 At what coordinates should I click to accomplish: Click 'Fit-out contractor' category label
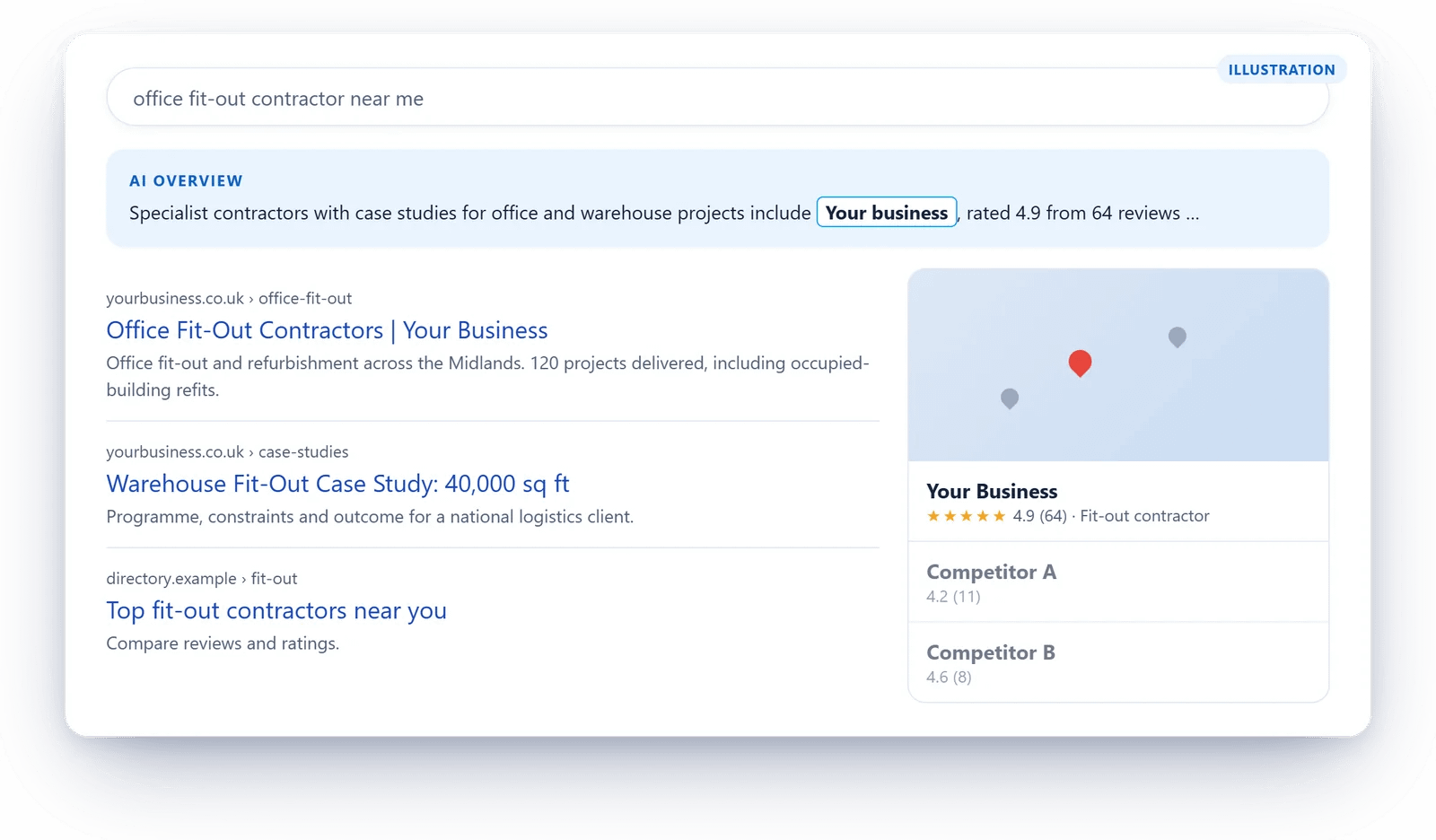coord(1144,516)
